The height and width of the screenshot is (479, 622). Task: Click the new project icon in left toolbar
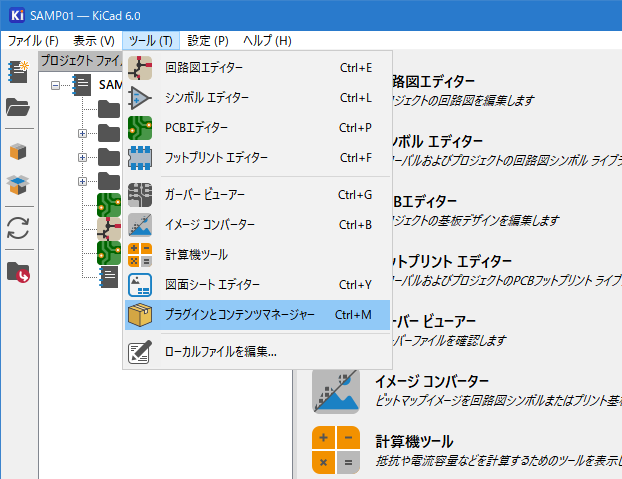tap(18, 71)
